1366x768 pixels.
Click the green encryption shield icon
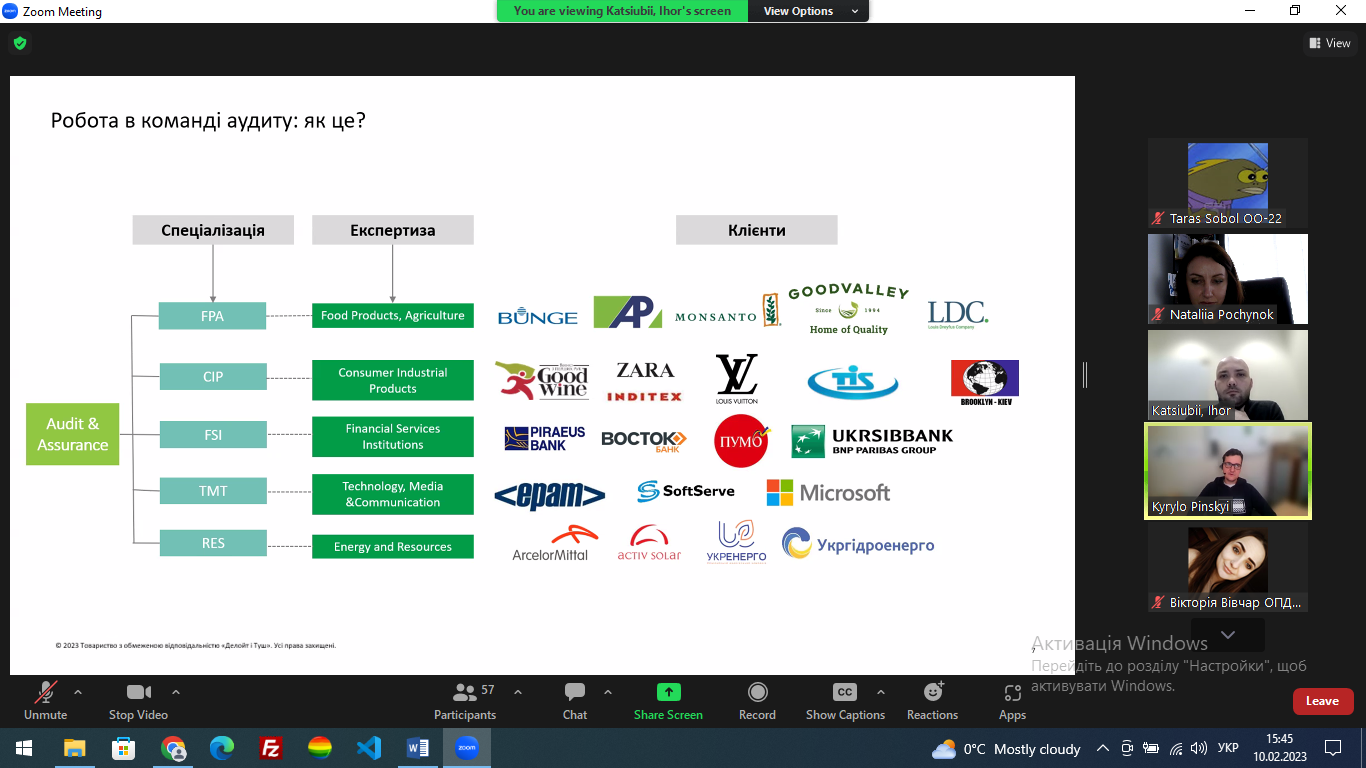(x=19, y=43)
